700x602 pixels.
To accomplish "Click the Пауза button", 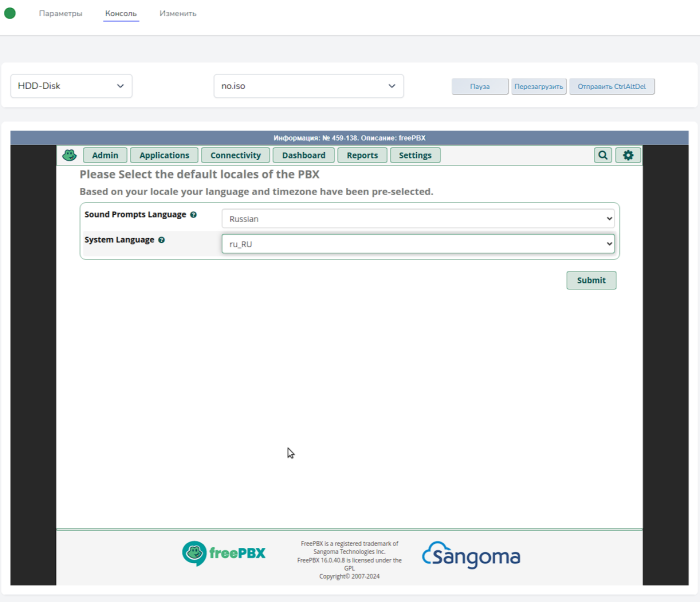I will click(x=480, y=87).
